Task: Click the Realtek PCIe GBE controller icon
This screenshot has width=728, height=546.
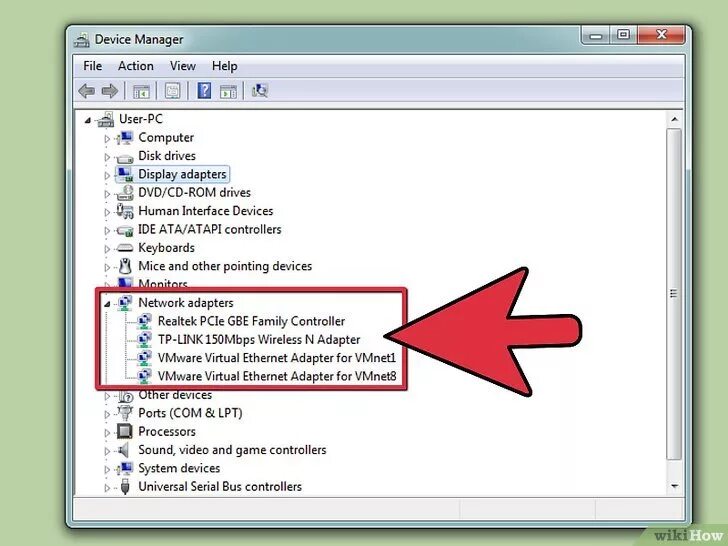Action: tap(144, 321)
